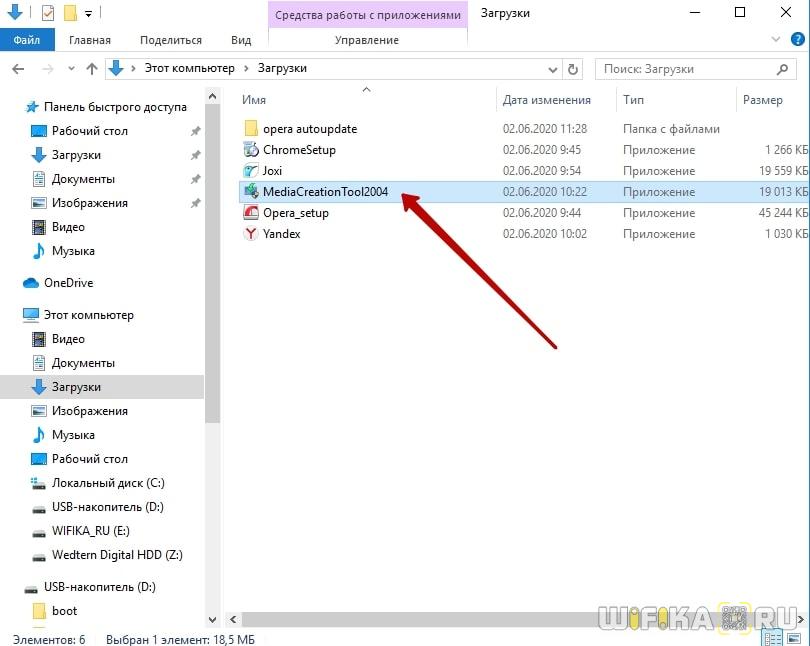Open pinned Документы in quick access

pos(83,179)
